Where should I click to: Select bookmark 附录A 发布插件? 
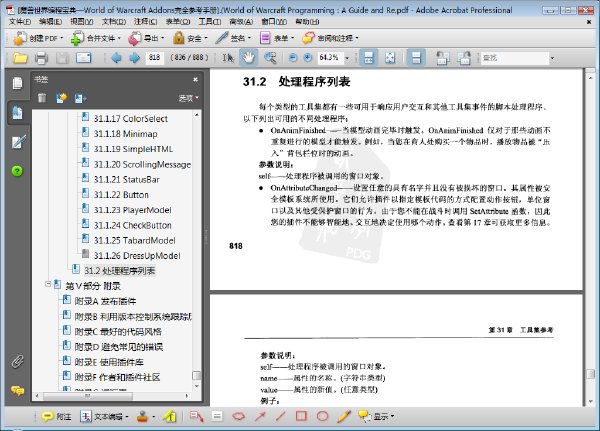coord(105,301)
